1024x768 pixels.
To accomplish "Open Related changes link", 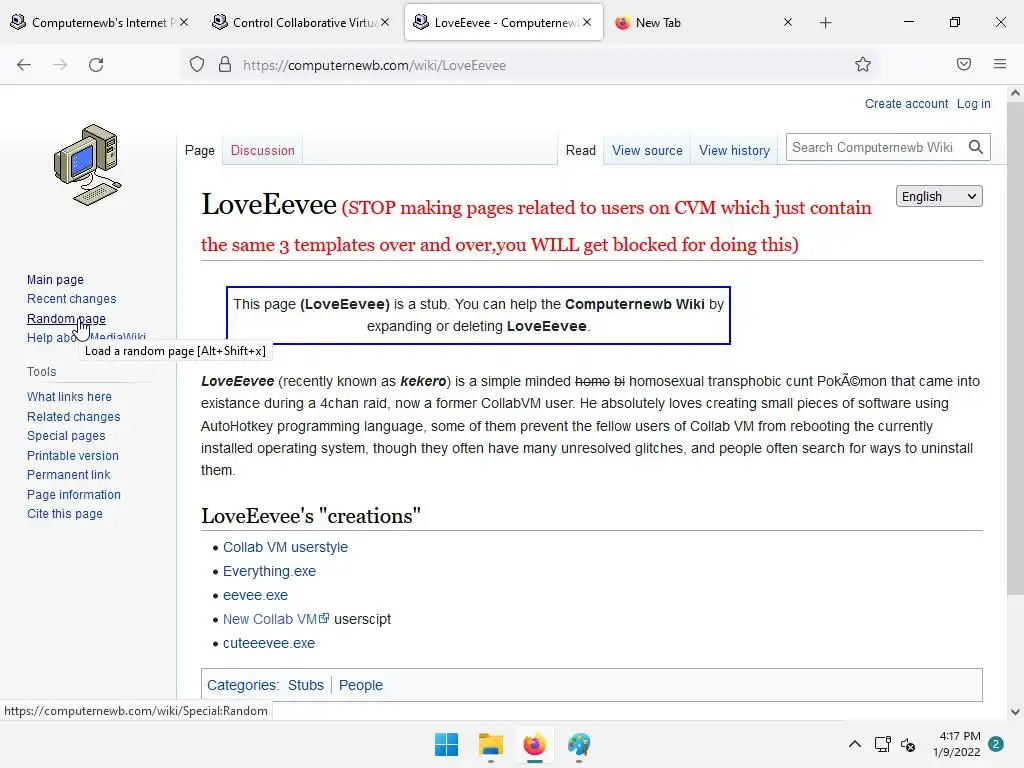I will (74, 417).
